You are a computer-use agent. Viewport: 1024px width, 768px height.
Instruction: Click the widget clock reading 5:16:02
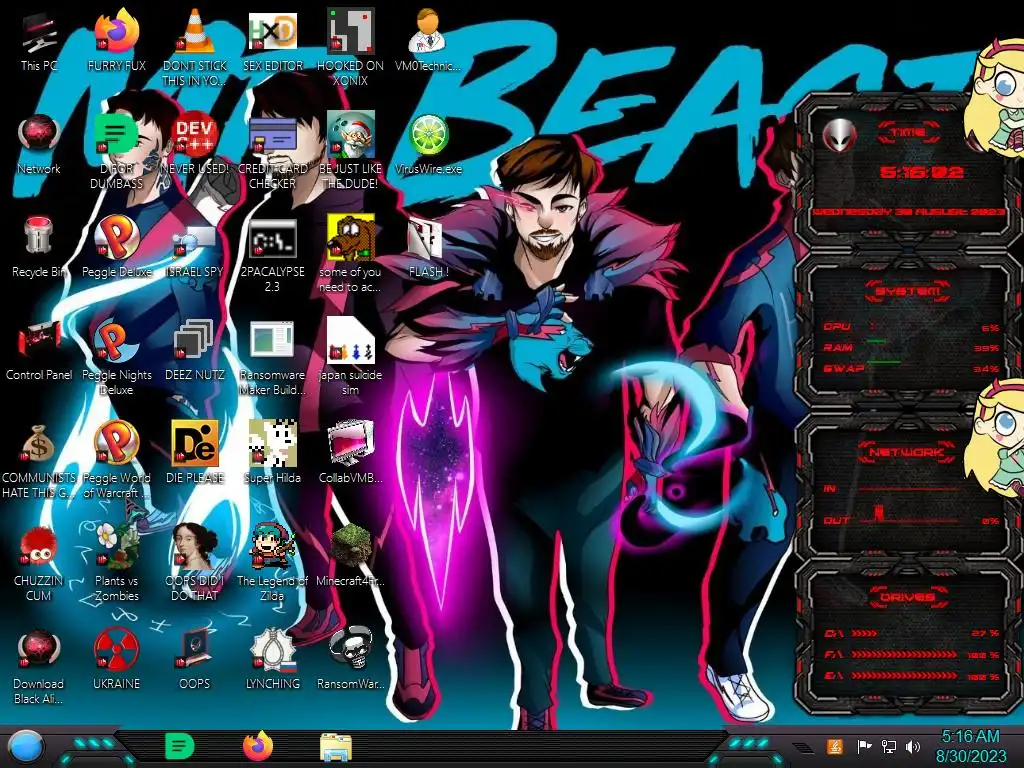[921, 172]
